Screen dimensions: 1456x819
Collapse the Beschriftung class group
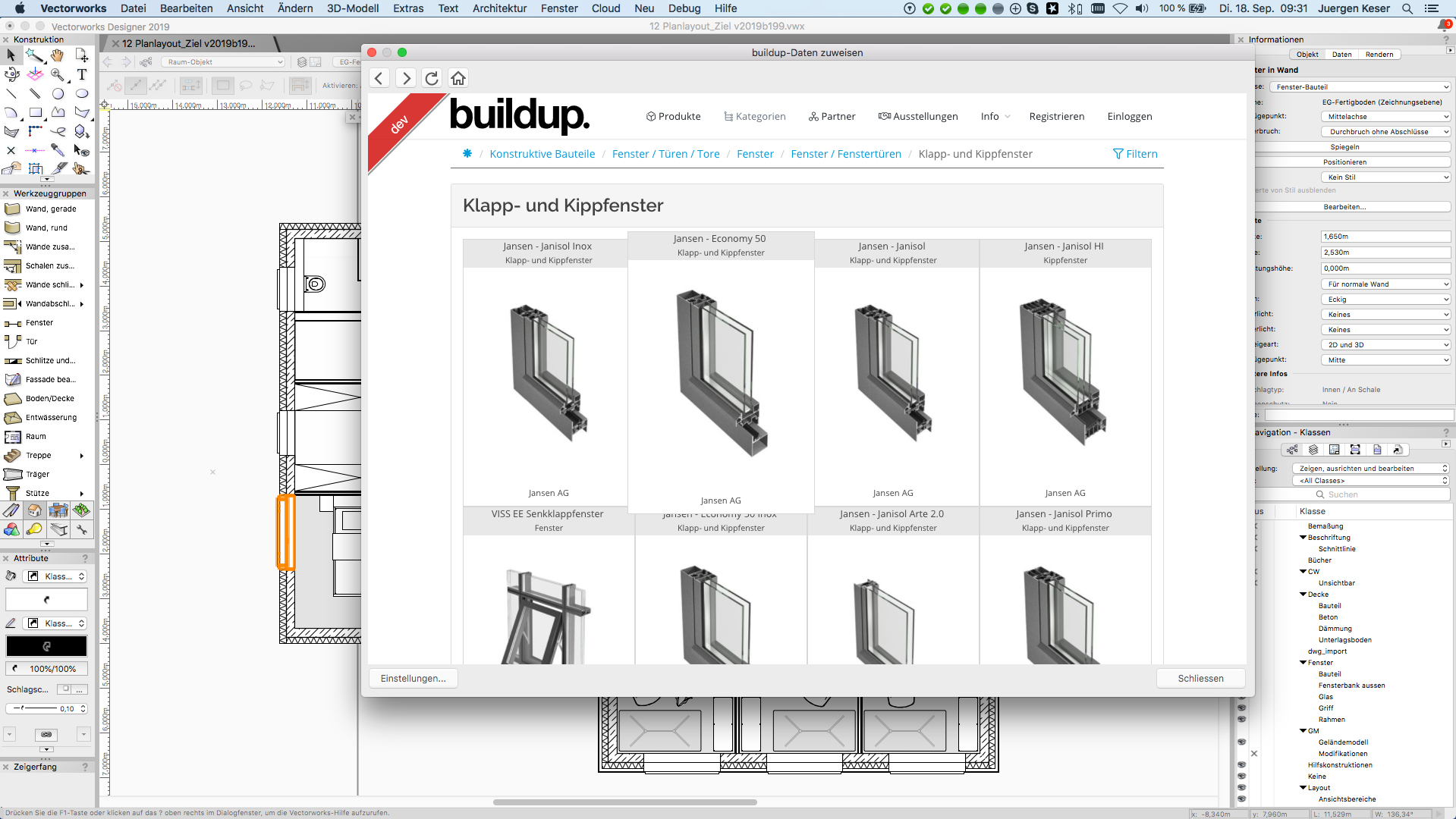(x=1303, y=538)
